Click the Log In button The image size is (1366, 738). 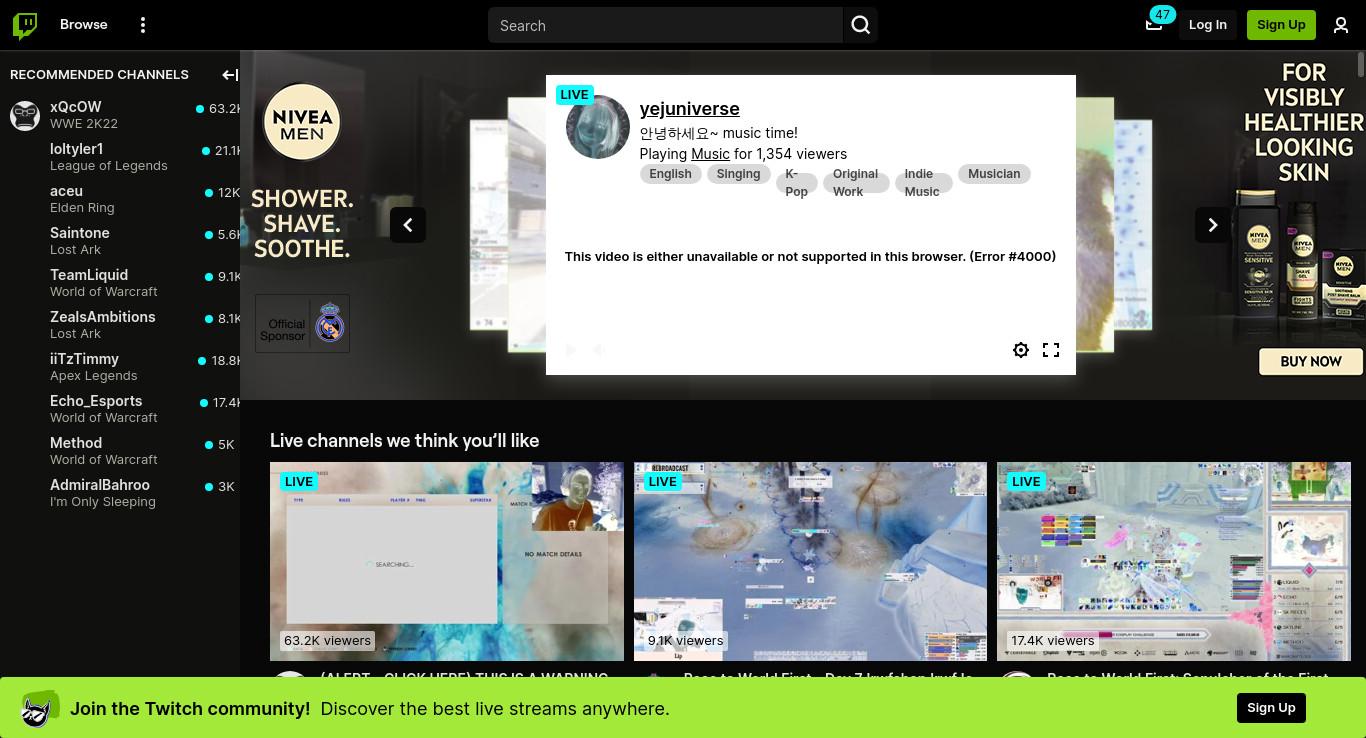point(1208,25)
